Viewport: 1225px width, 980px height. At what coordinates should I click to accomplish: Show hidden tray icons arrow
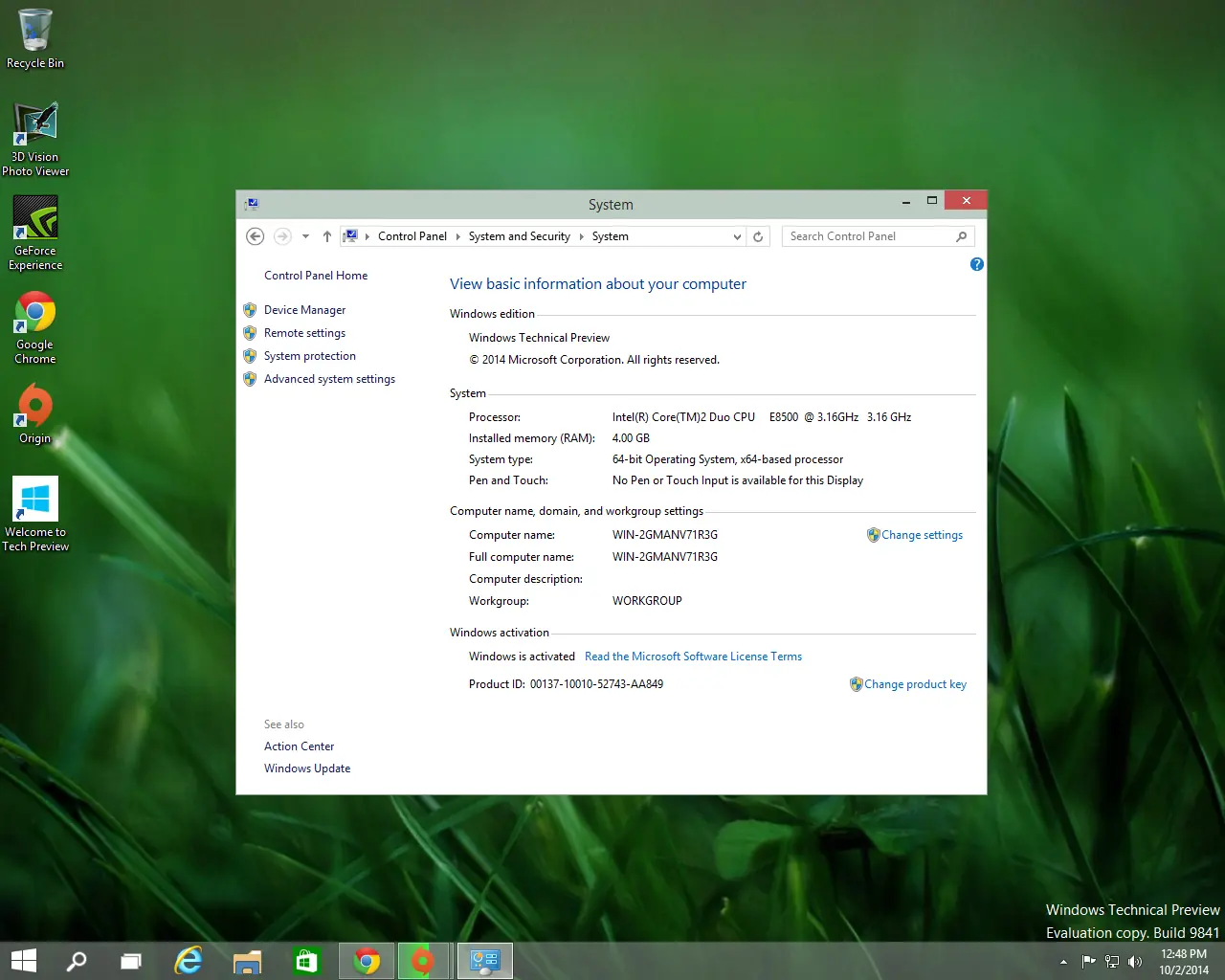point(1063,962)
